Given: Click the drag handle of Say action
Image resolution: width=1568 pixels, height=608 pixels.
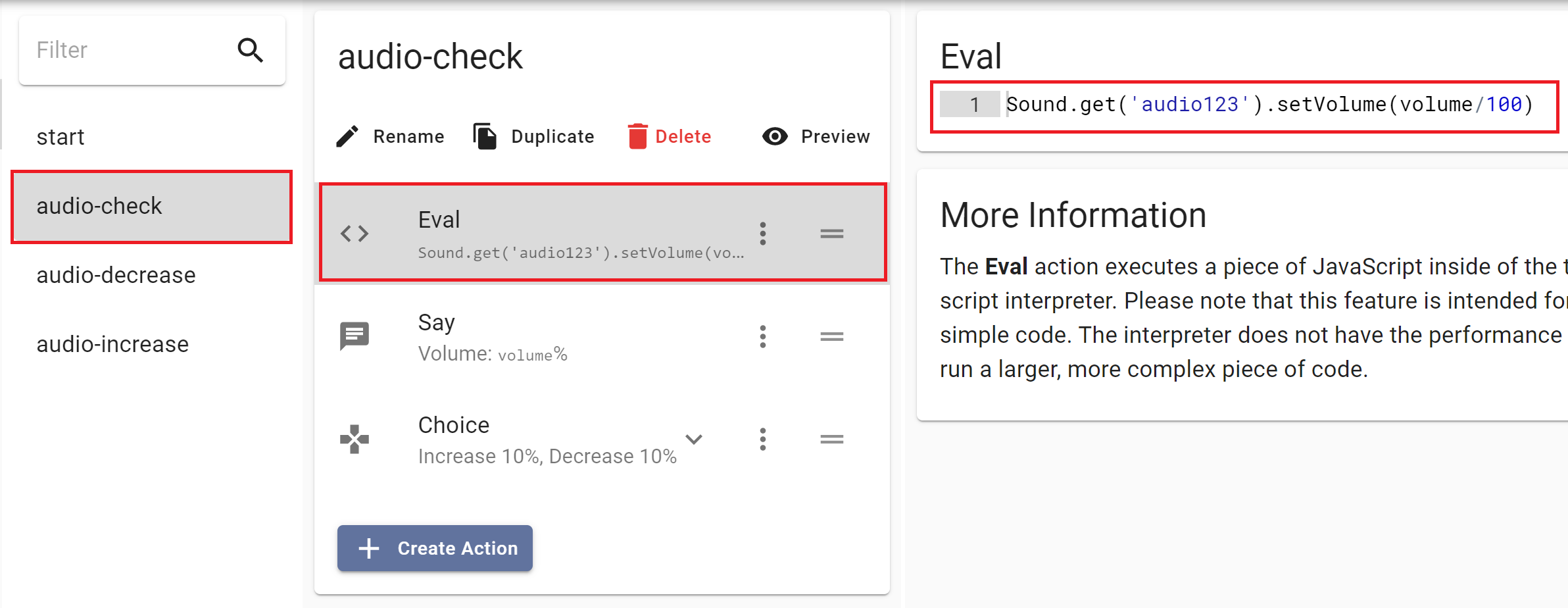Looking at the screenshot, I should [832, 336].
